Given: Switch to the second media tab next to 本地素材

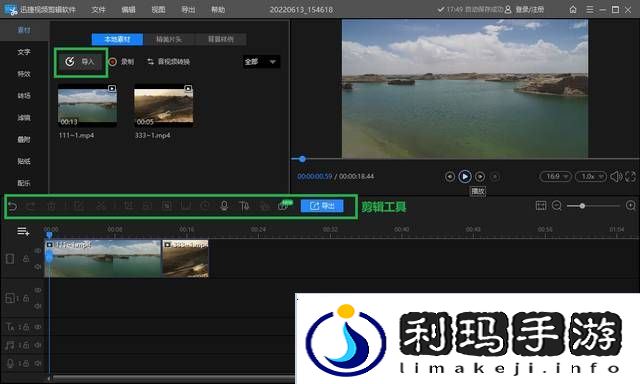Looking at the screenshot, I should pos(169,39).
